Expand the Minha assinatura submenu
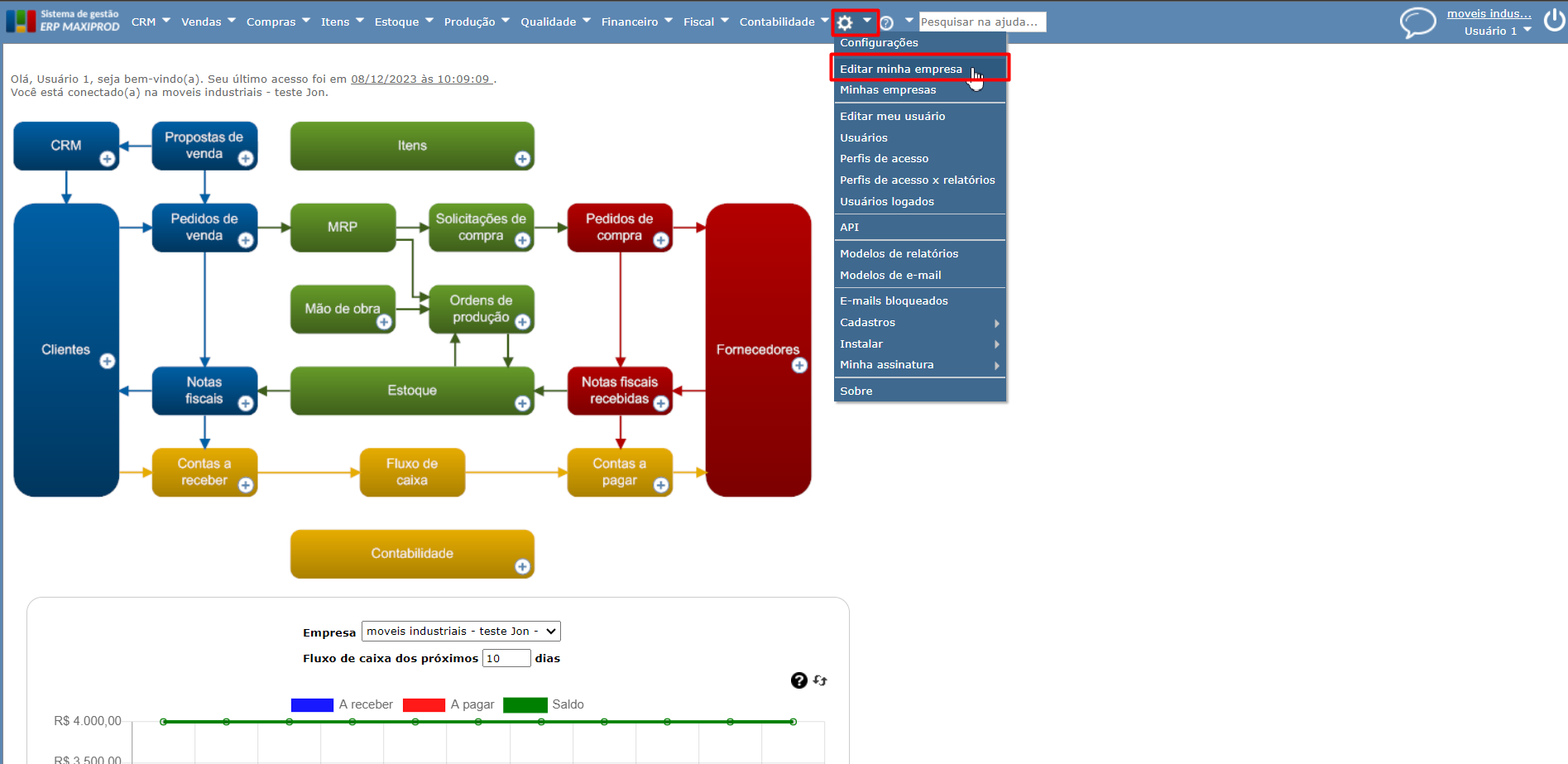 tap(920, 365)
